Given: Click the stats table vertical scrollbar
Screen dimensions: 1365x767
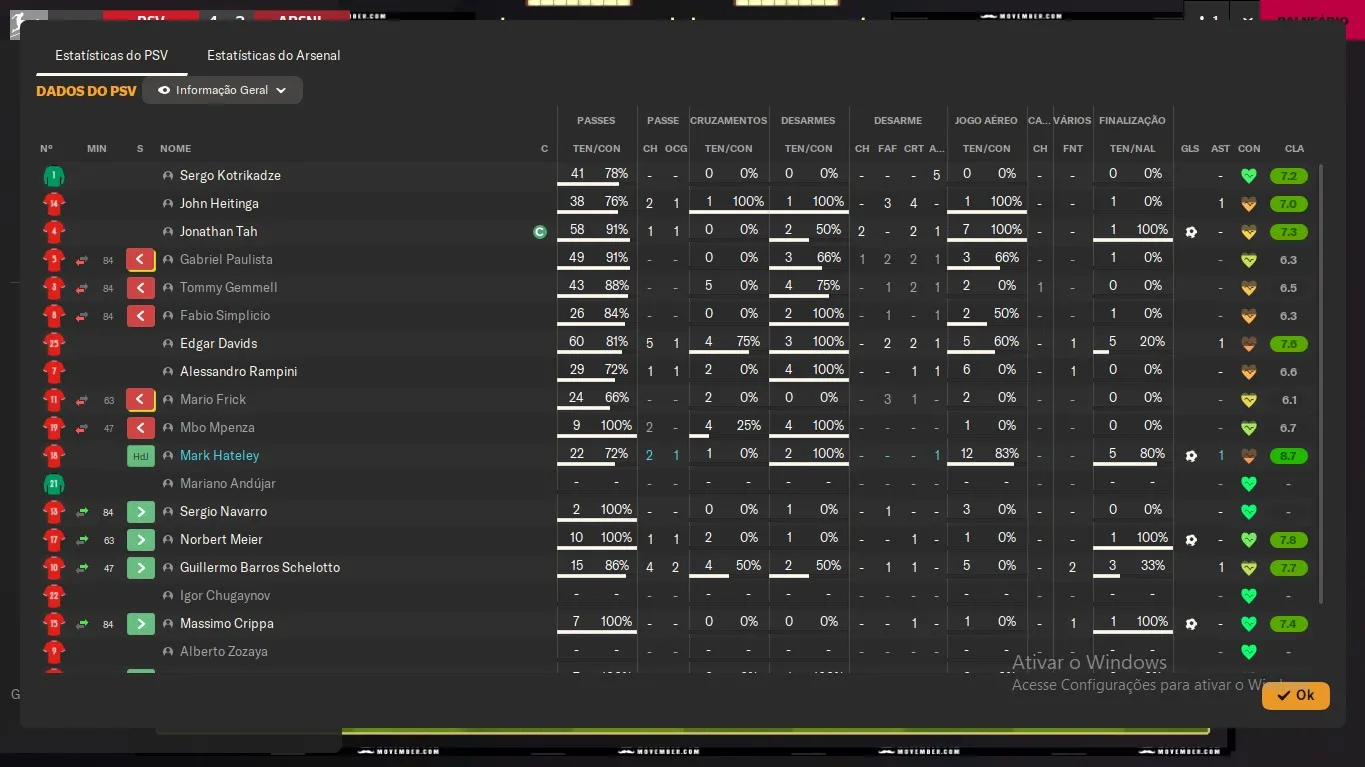Looking at the screenshot, I should 1321,384.
